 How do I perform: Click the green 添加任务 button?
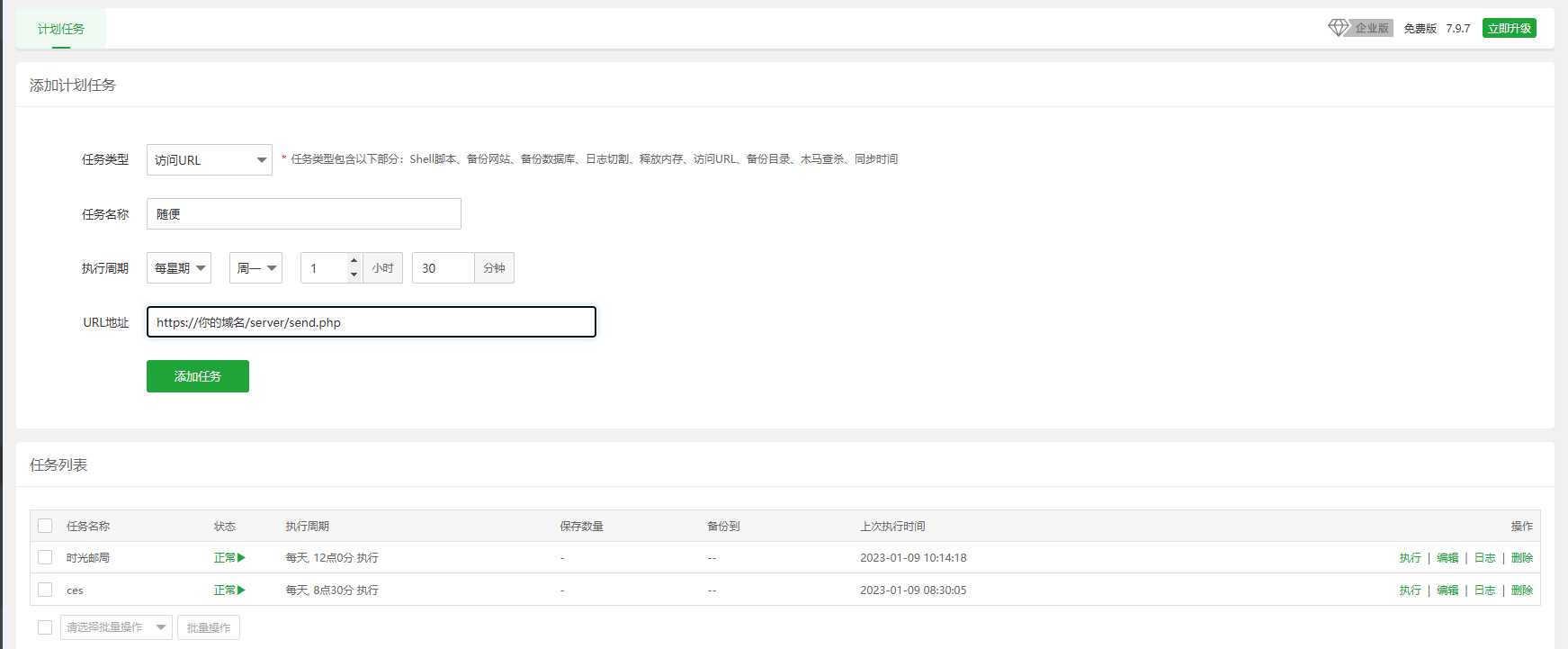click(x=198, y=376)
